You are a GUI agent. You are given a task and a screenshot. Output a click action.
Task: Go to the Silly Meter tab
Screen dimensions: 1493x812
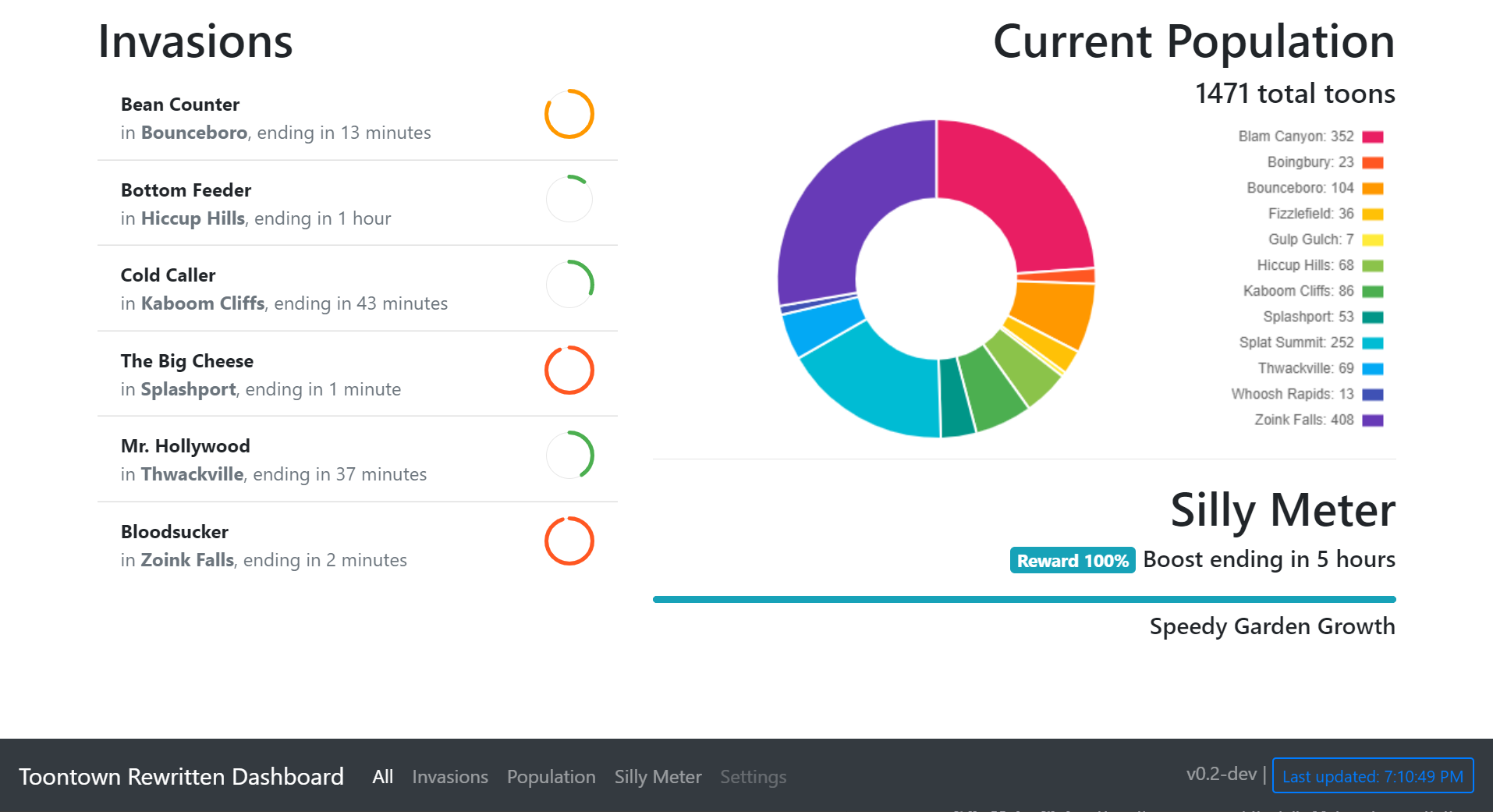(658, 777)
